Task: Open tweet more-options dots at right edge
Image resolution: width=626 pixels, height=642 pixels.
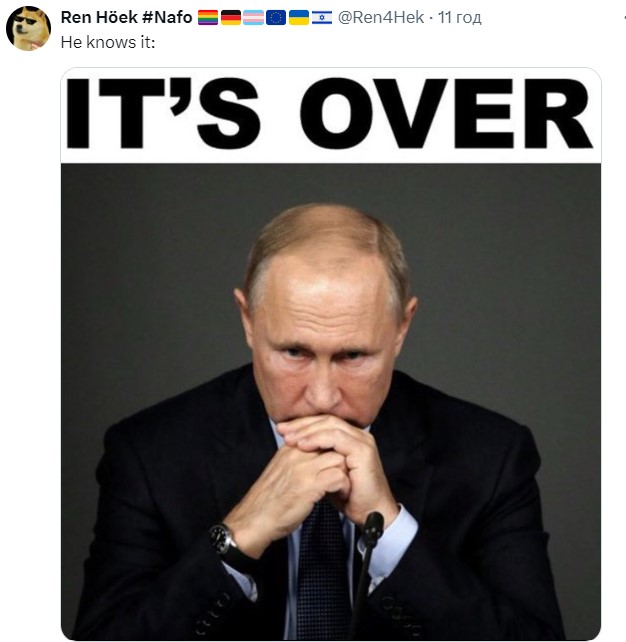Action: pos(624,18)
